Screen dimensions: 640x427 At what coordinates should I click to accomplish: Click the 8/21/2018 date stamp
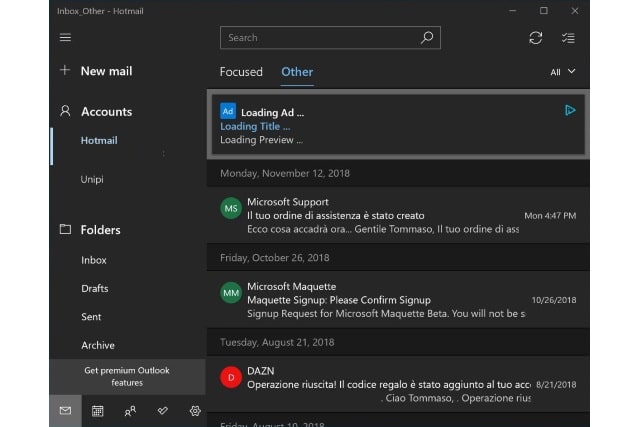click(x=556, y=385)
